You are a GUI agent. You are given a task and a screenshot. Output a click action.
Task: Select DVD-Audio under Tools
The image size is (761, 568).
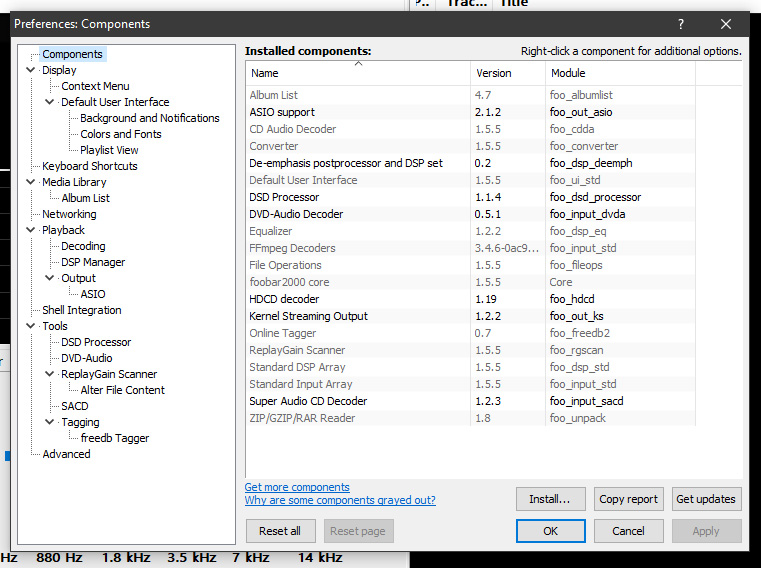pos(86,358)
